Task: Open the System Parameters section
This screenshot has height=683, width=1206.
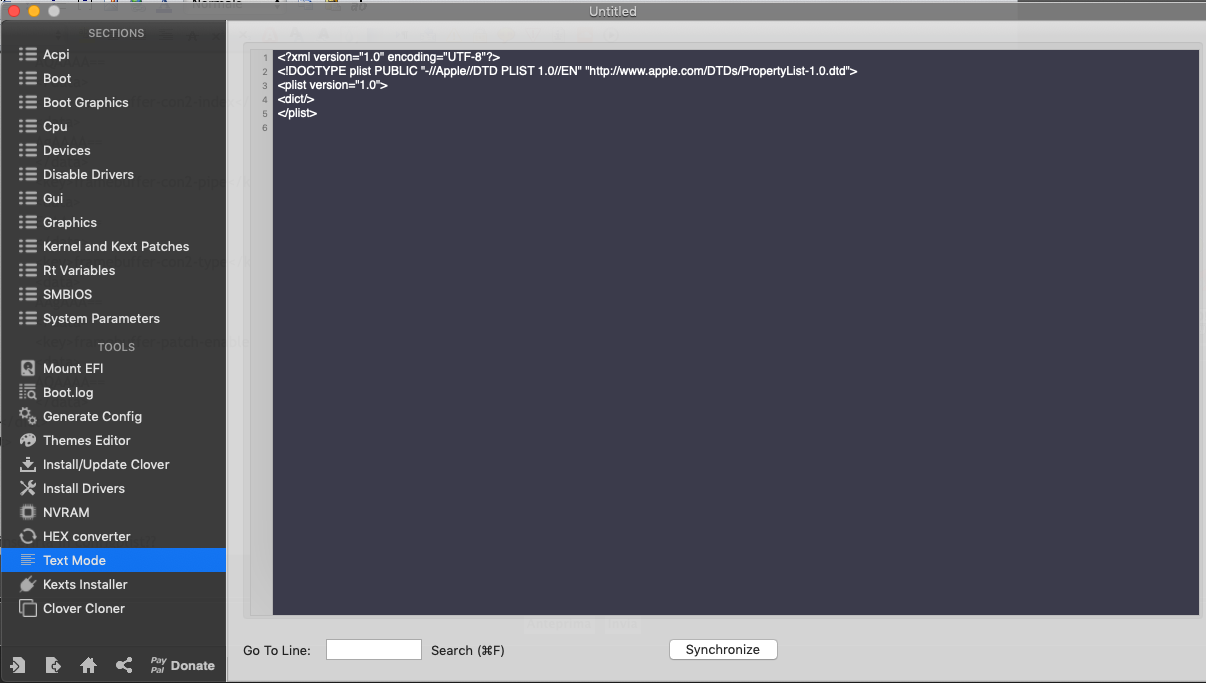Action: (113, 318)
